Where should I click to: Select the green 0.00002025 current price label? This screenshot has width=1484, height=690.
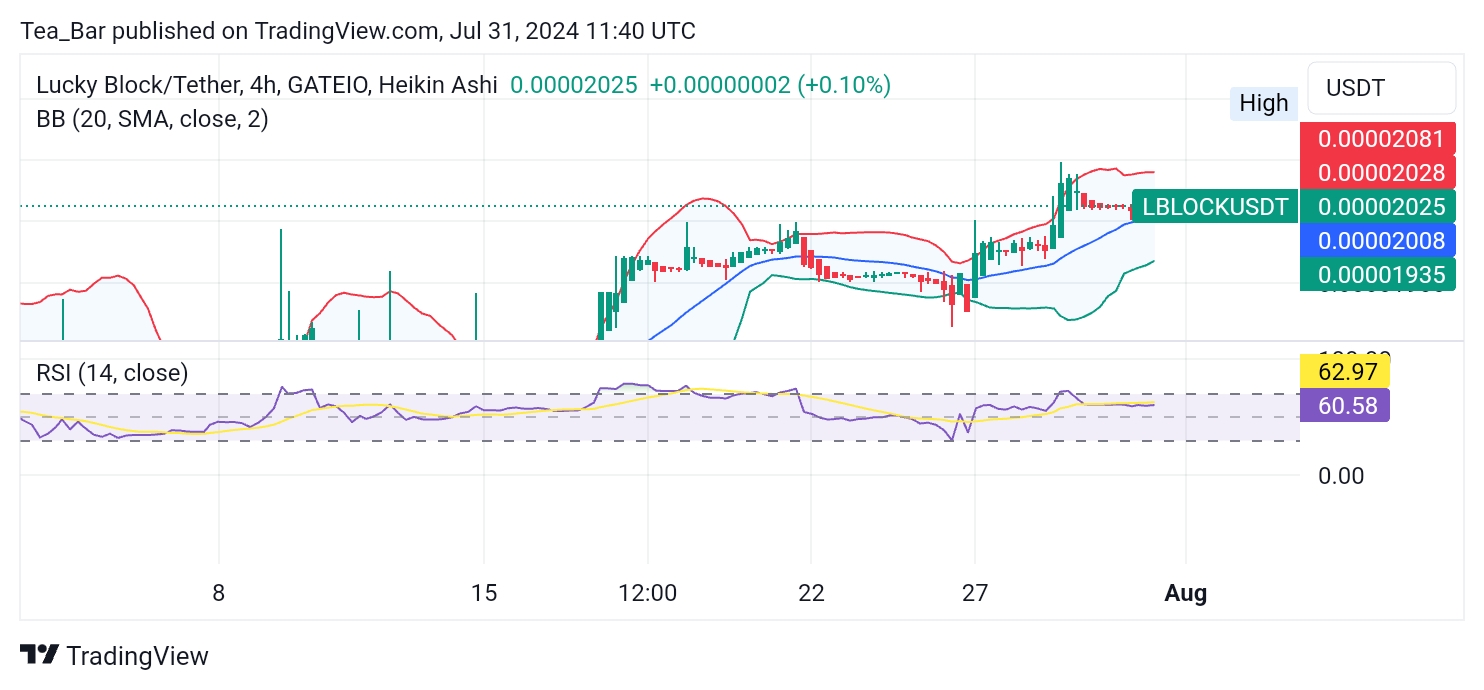point(1377,207)
